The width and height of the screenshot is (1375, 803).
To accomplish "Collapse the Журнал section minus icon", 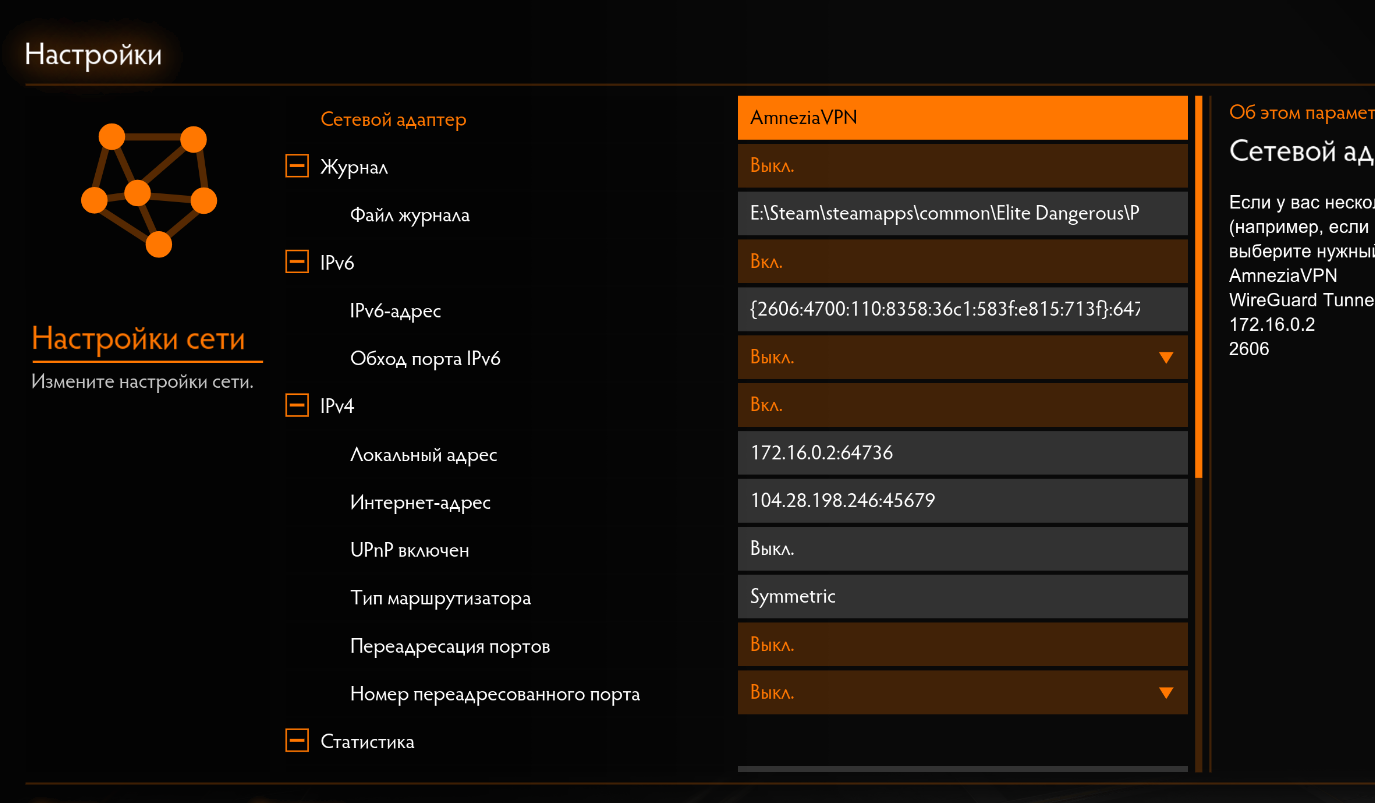I will [297, 166].
